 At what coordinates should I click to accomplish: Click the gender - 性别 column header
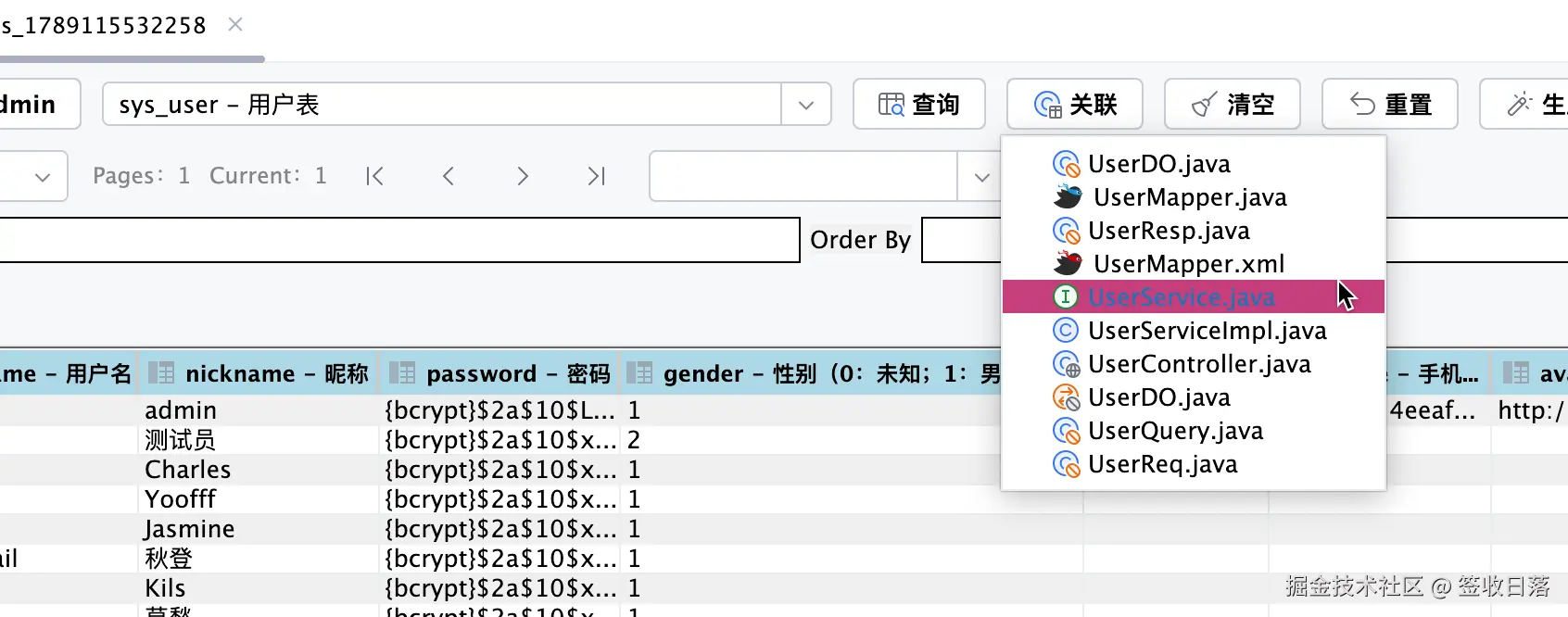click(812, 373)
